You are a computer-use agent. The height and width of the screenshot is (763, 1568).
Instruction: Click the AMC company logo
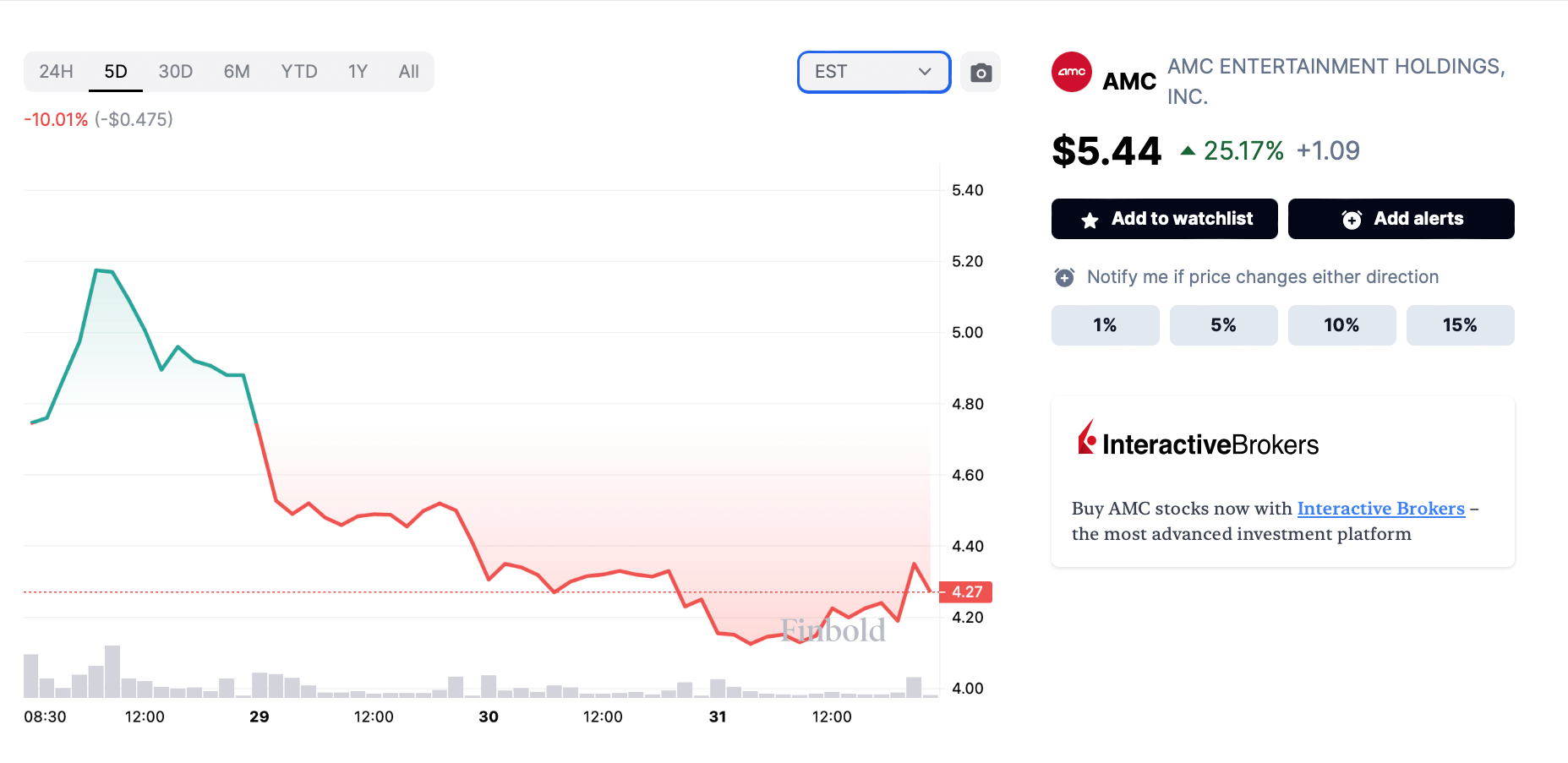[x=1070, y=74]
